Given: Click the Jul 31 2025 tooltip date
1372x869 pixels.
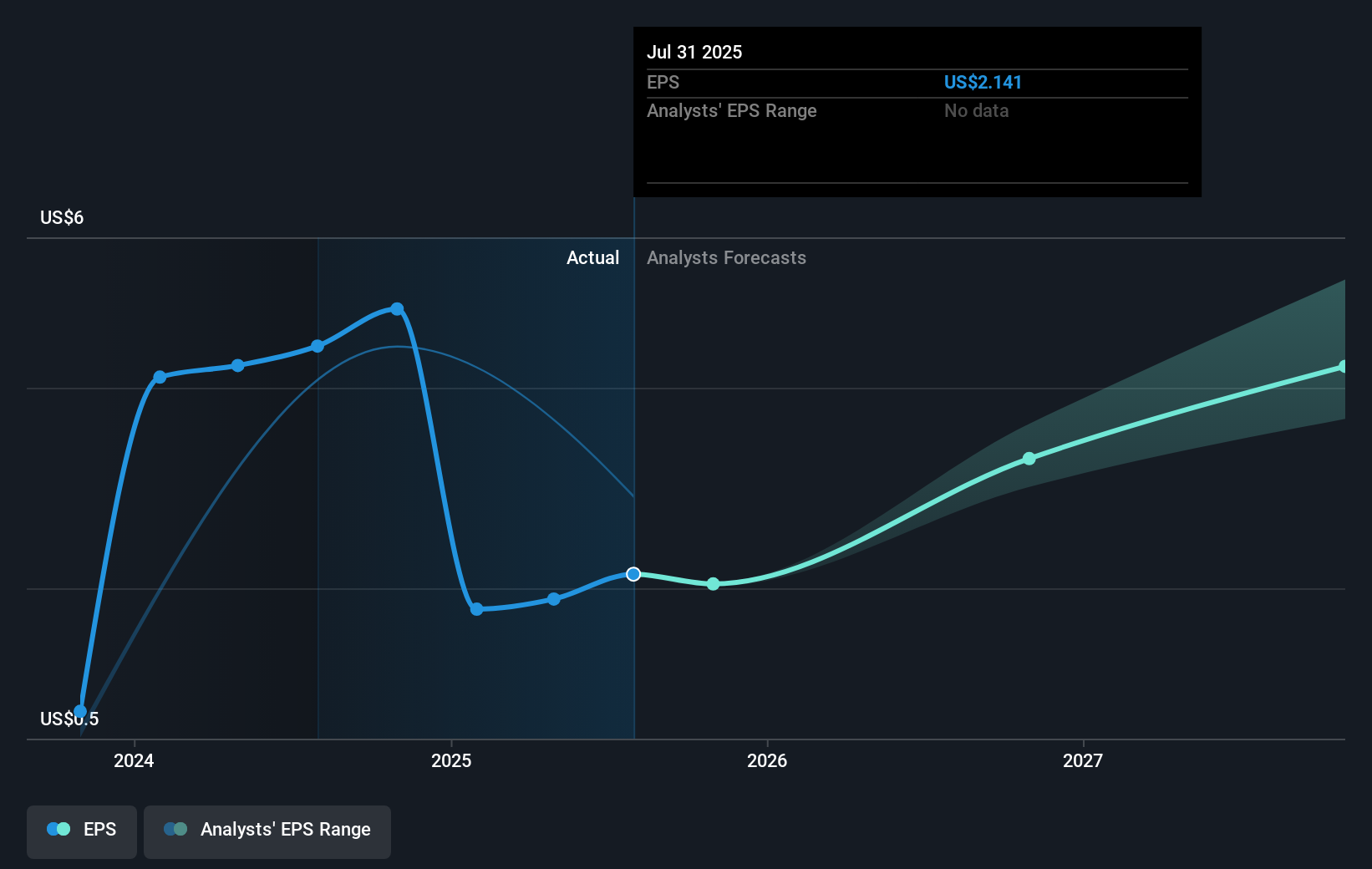Looking at the screenshot, I should pos(694,52).
